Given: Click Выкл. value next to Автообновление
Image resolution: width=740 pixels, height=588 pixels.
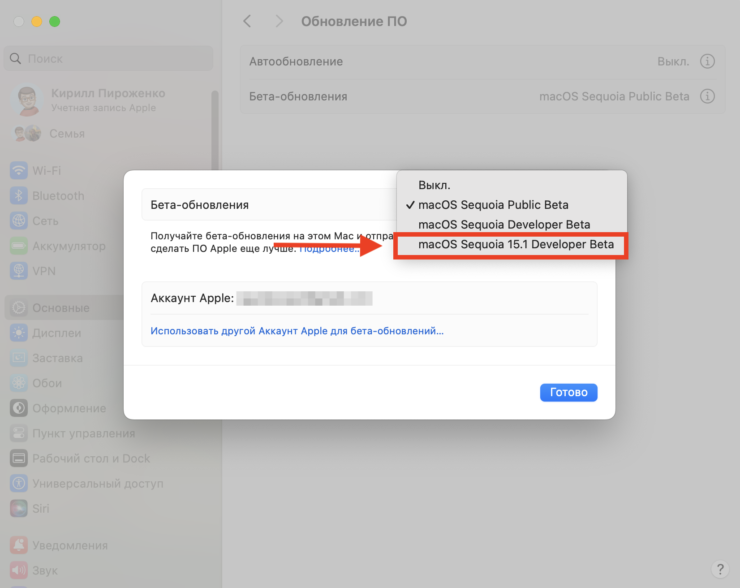Looking at the screenshot, I should 673,61.
